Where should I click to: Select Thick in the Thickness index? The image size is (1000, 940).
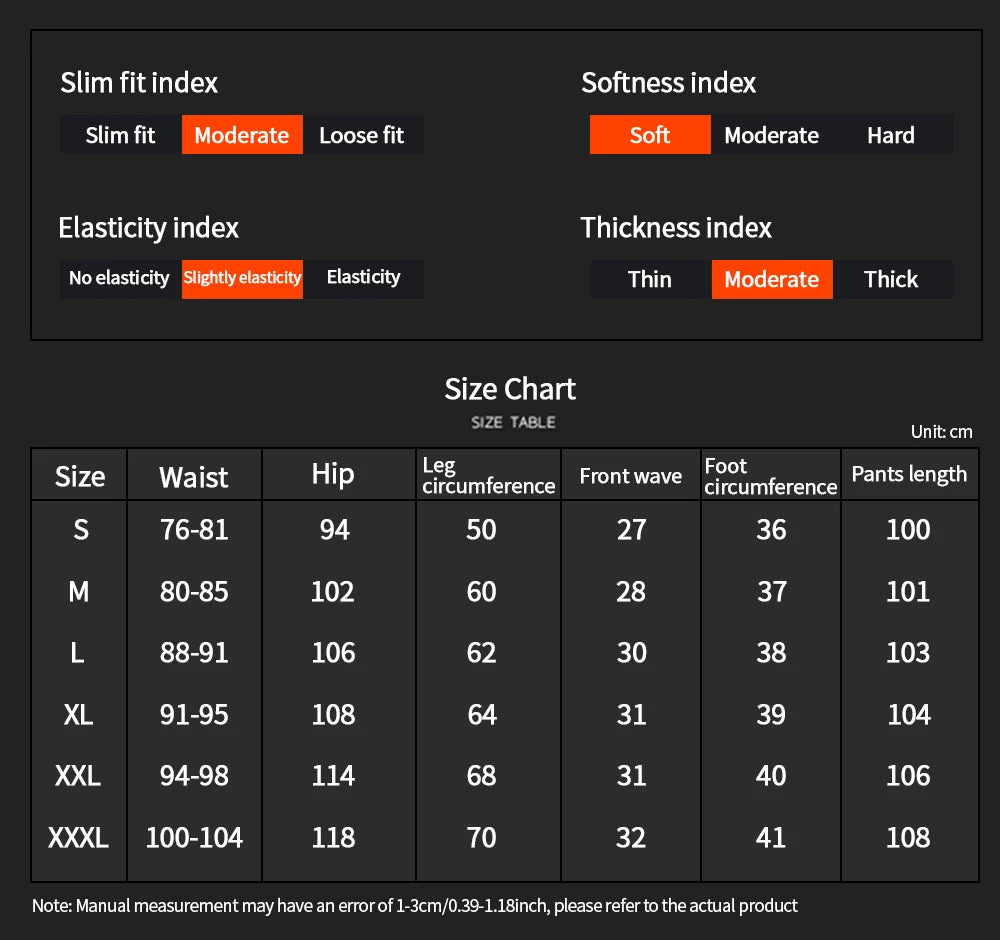[891, 279]
